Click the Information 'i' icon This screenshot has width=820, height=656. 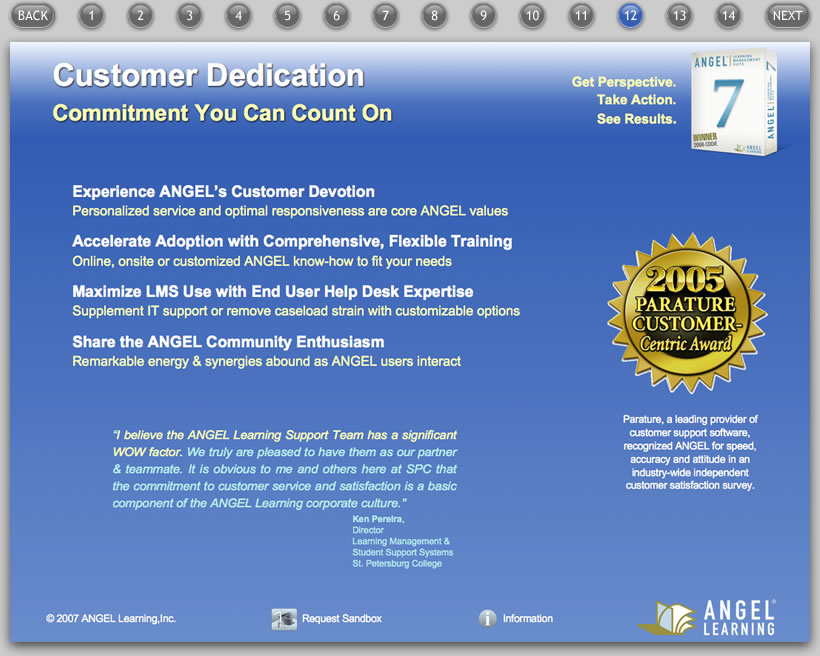[x=487, y=619]
